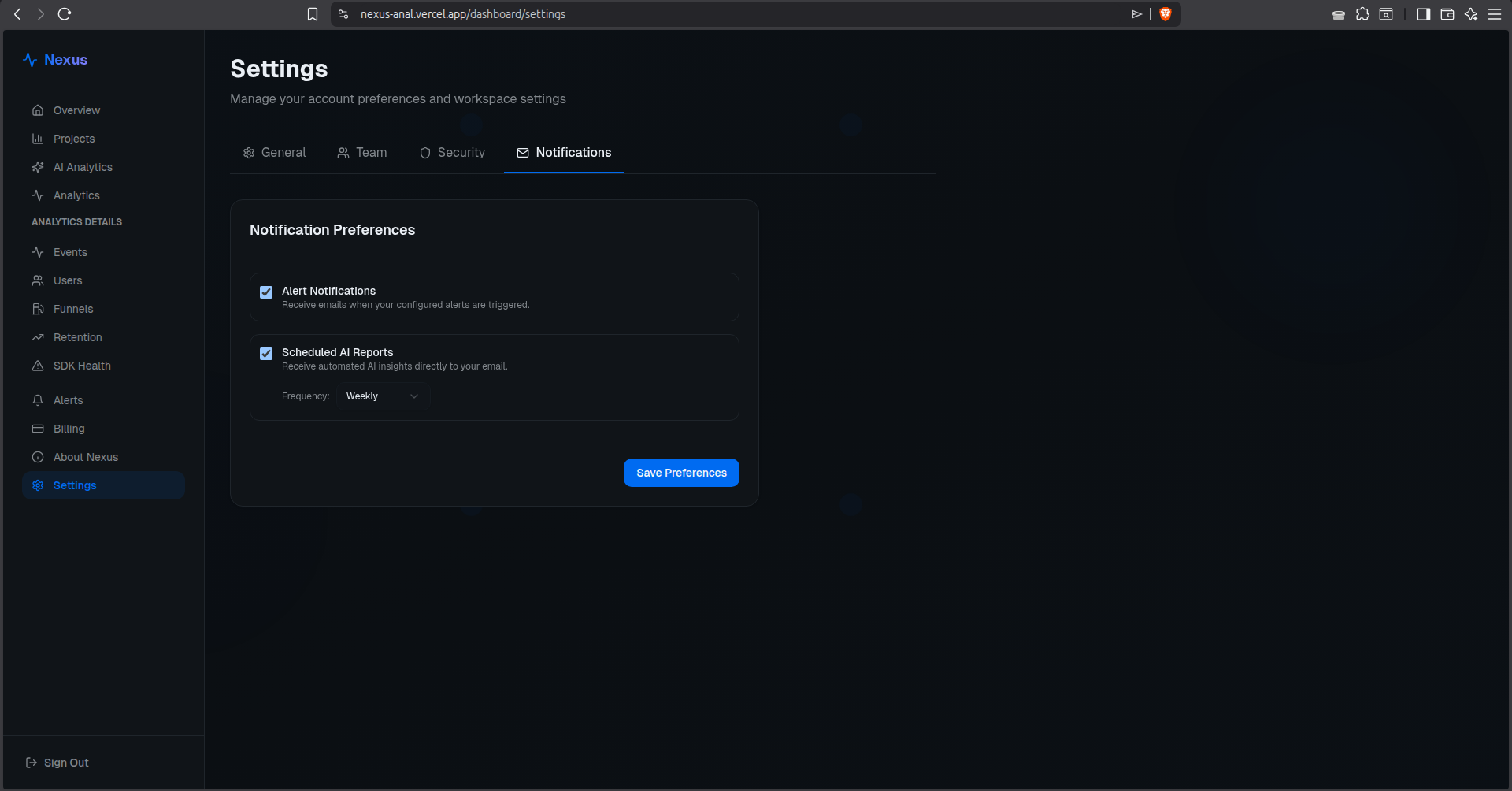Viewport: 1512px width, 791px height.
Task: Open Overview from the sidebar
Action: (x=104, y=110)
